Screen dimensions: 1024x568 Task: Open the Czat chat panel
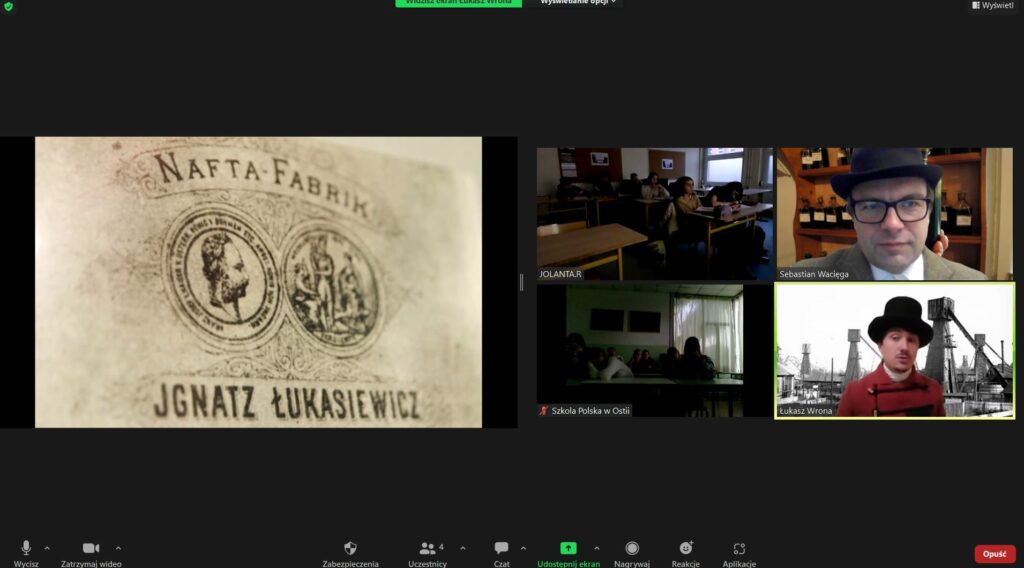(501, 548)
